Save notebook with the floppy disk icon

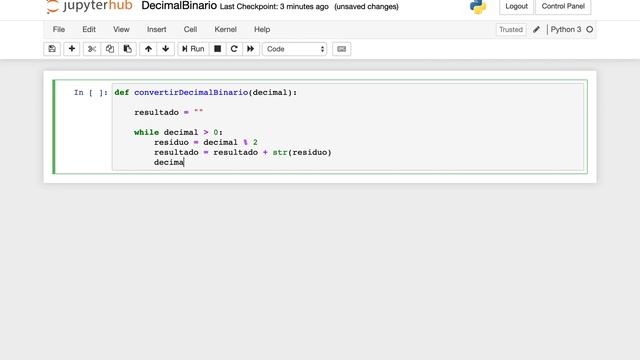coord(52,49)
